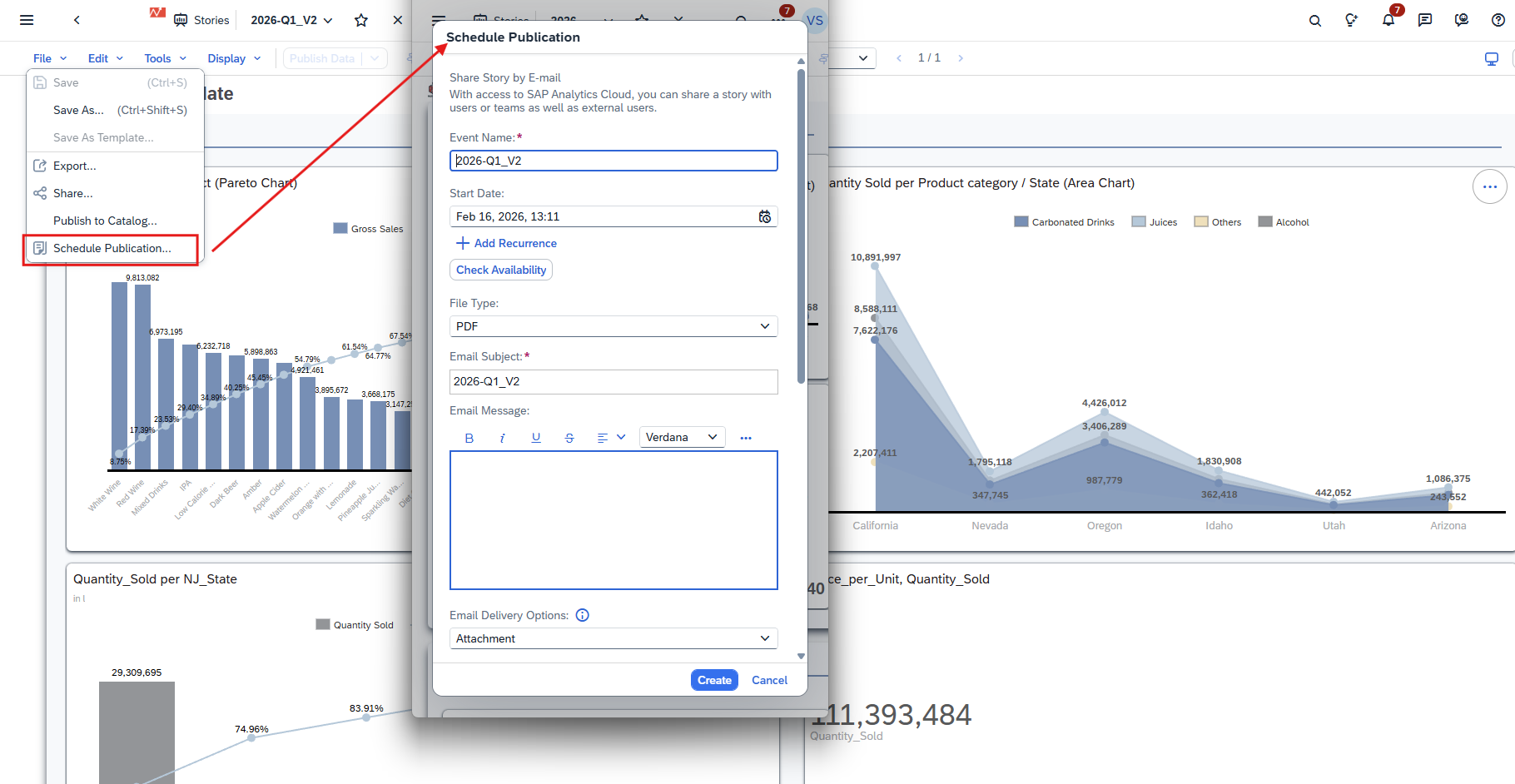The height and width of the screenshot is (784, 1515).
Task: Open the notifications bell
Action: coord(1388,20)
